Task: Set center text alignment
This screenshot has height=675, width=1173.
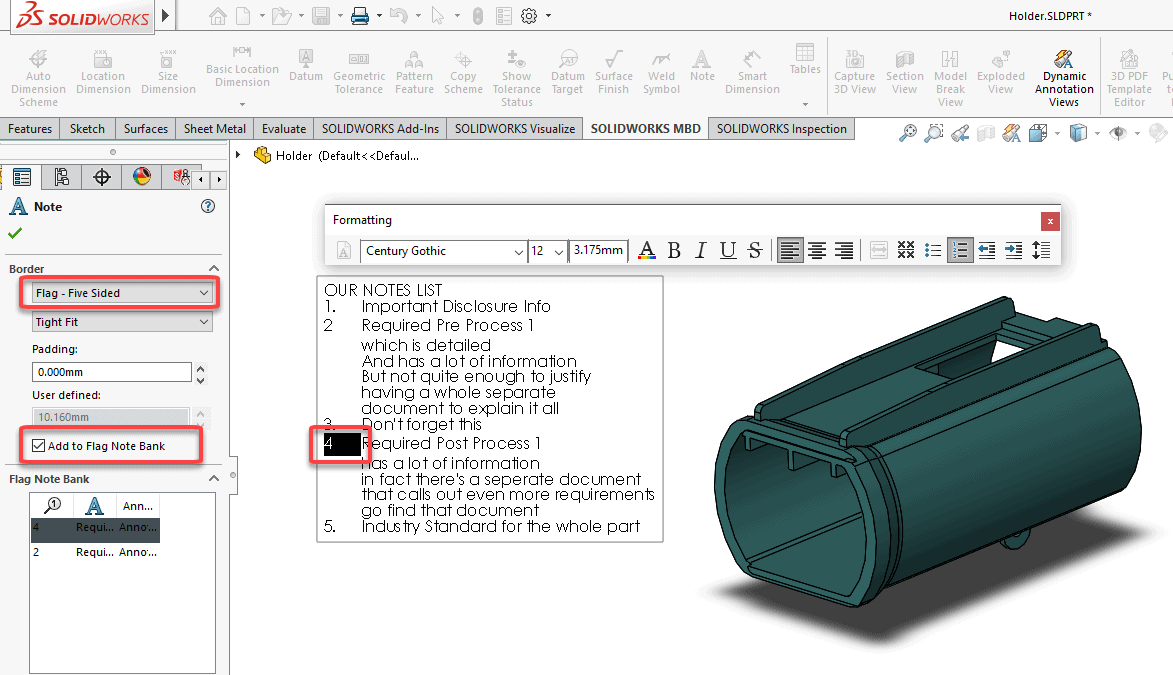Action: click(x=817, y=251)
